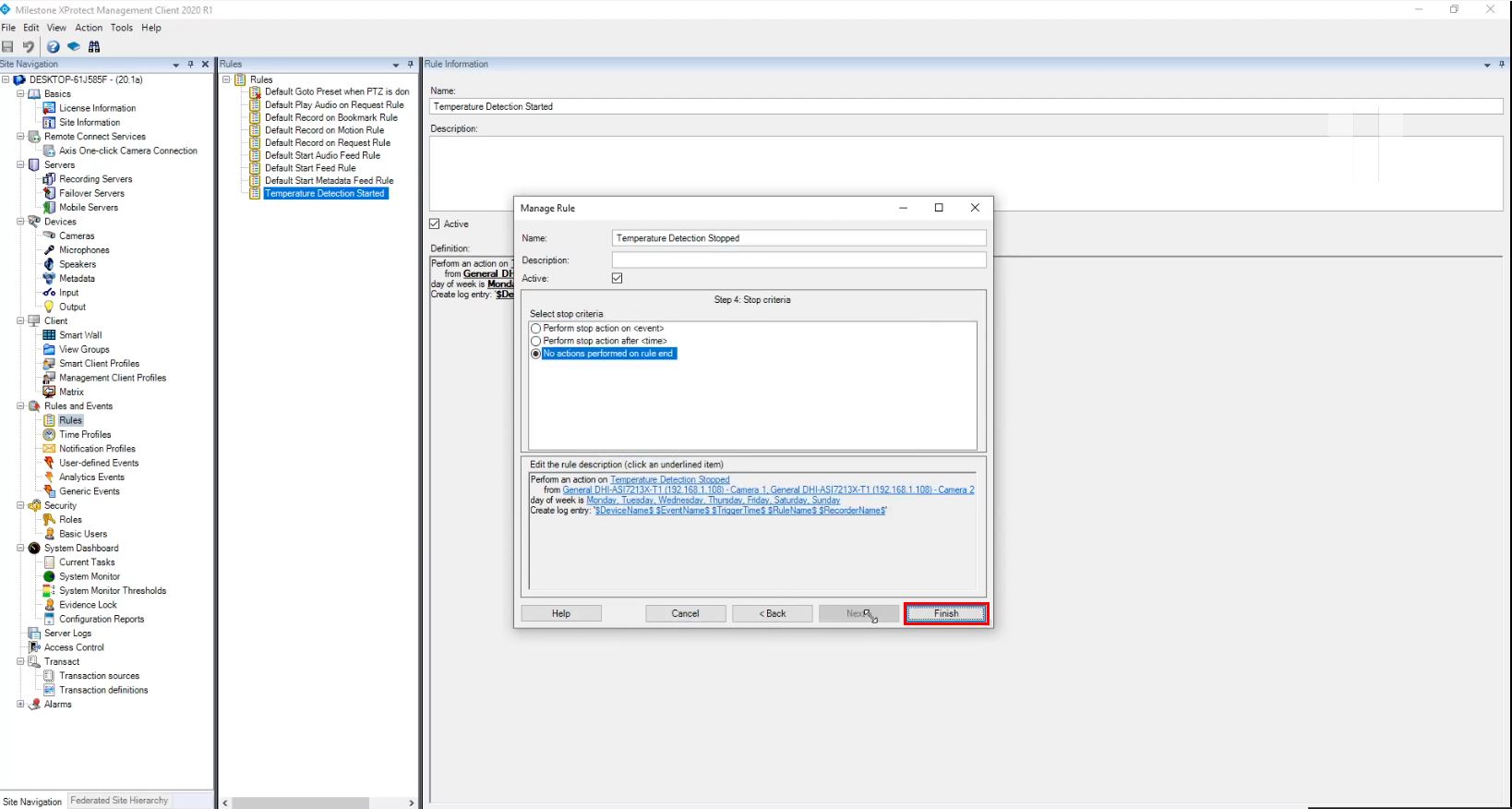Switch to Federated Site Hierarchy tab
This screenshot has height=809, width=1512.
coord(119,801)
